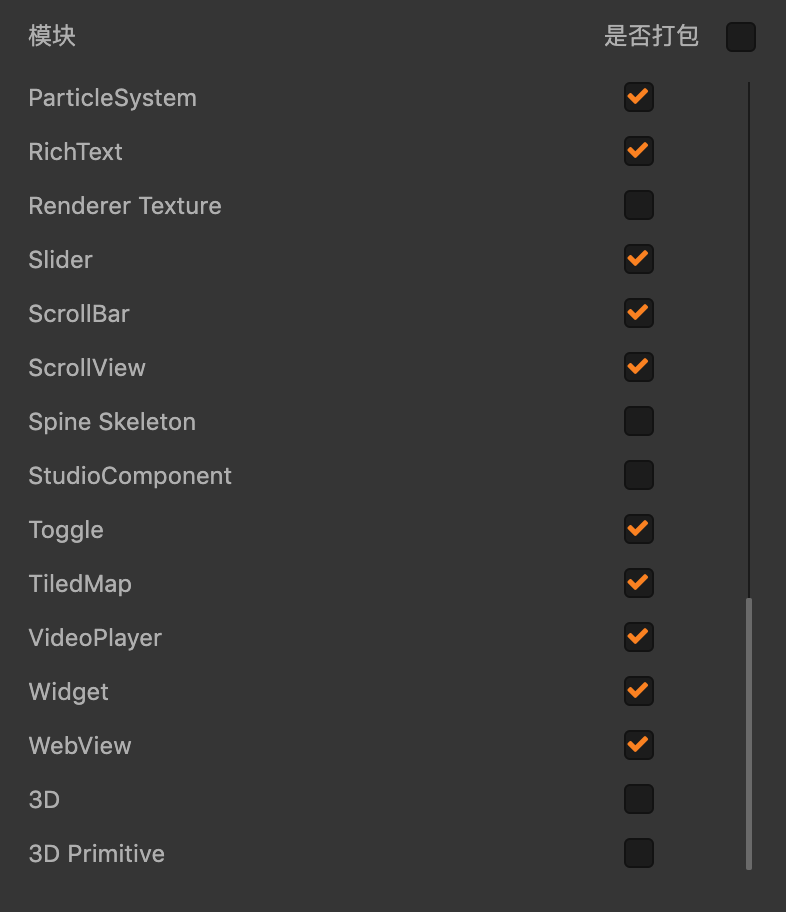This screenshot has height=912, width=786.
Task: Toggle off the ScrollBar checkbox
Action: [x=638, y=314]
